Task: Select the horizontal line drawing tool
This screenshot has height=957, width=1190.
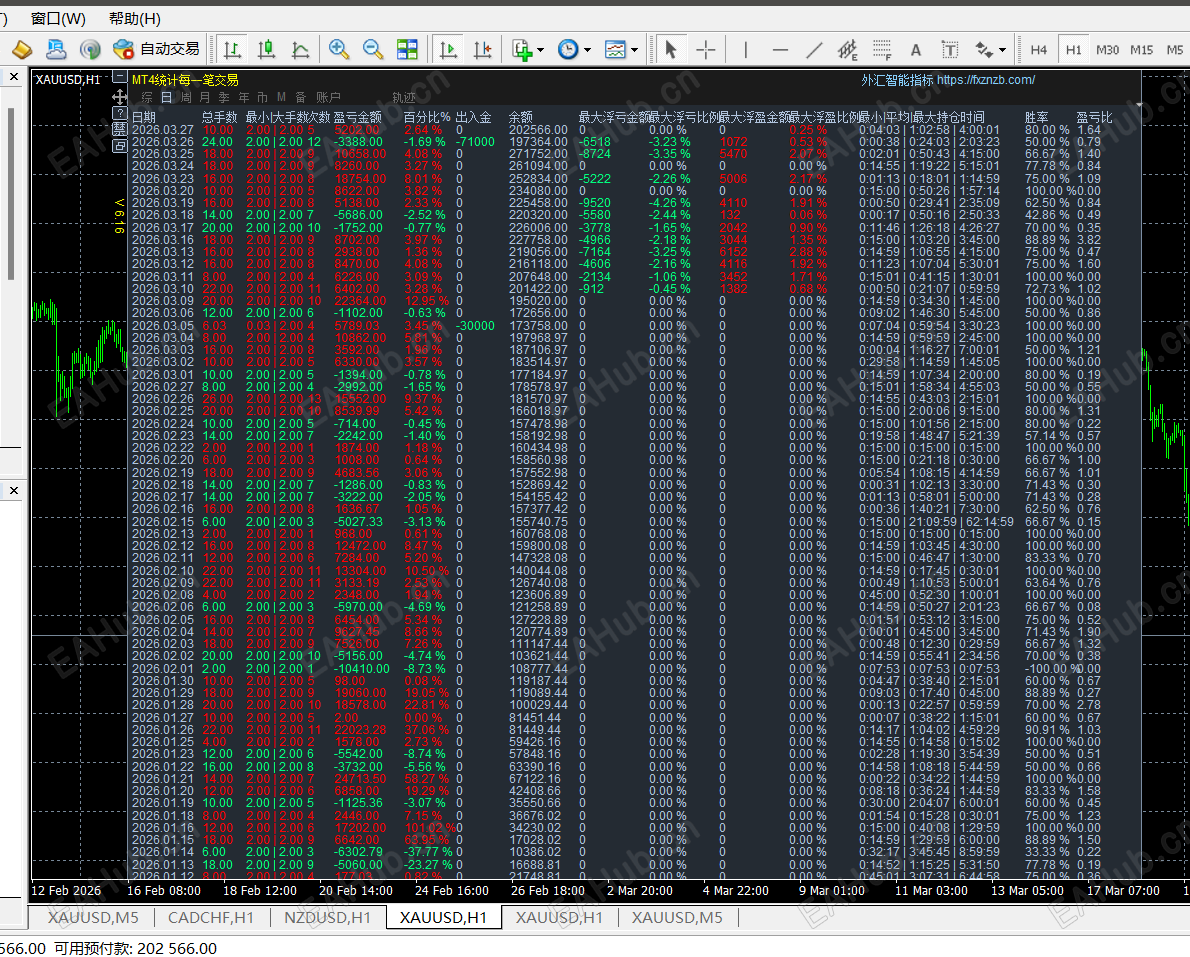Action: tap(780, 49)
